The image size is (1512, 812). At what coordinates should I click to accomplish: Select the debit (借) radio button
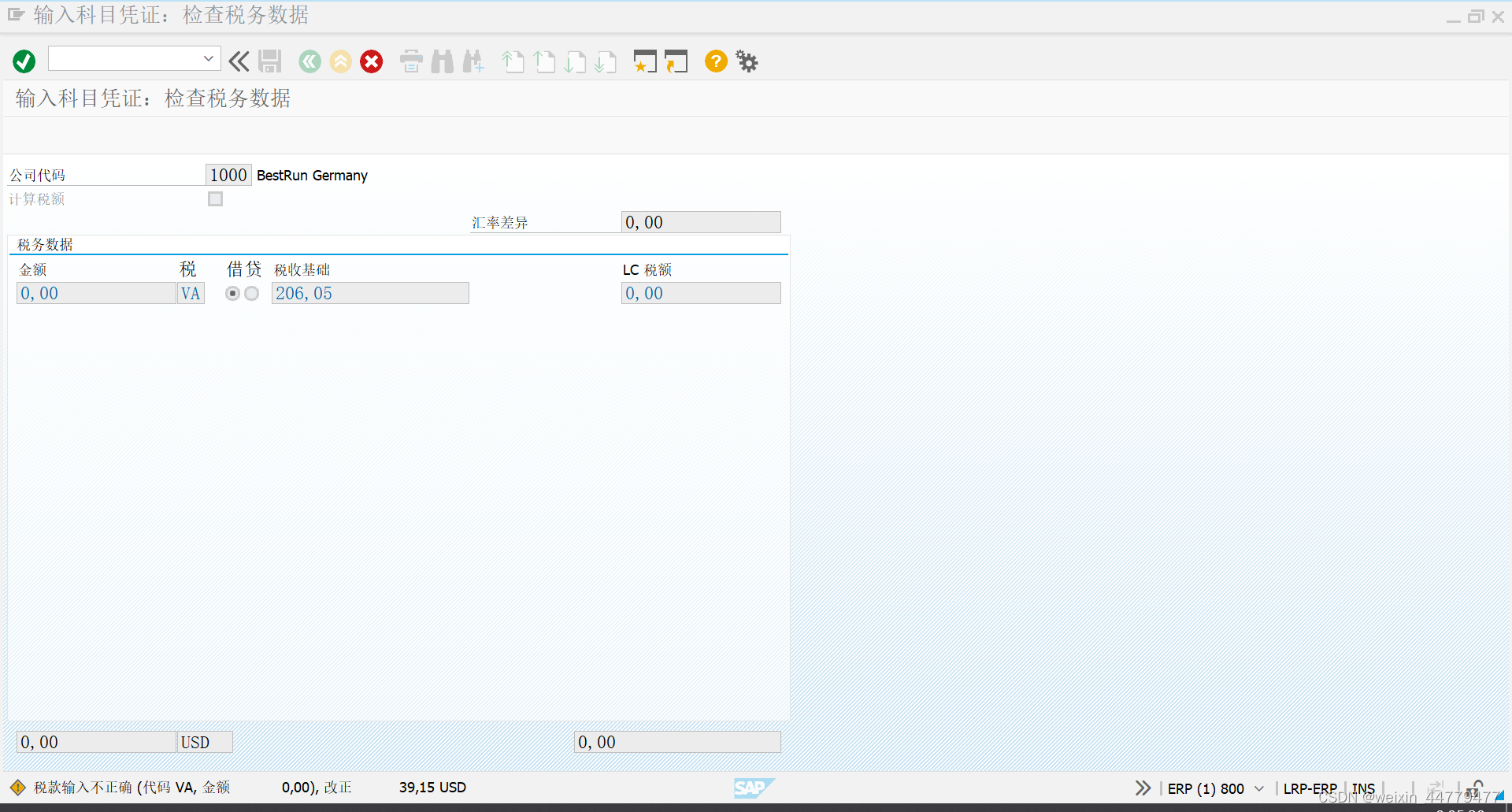[232, 294]
